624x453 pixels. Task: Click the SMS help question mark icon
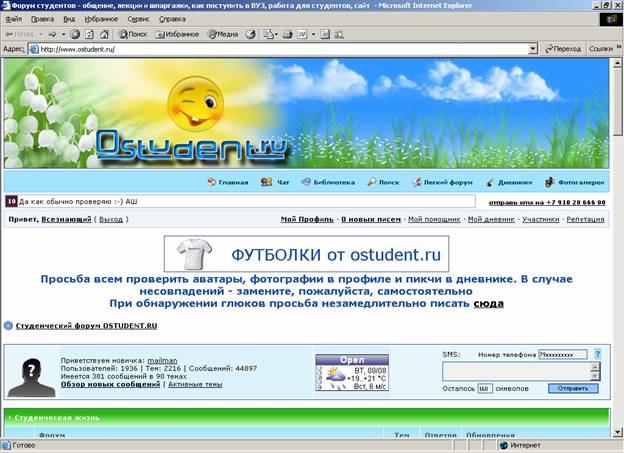[597, 353]
